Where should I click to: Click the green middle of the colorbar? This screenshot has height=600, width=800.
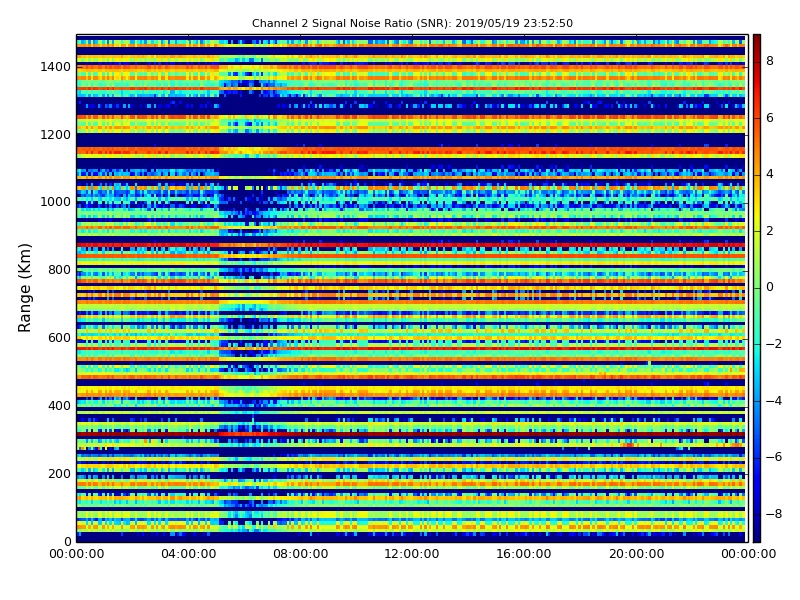click(757, 287)
